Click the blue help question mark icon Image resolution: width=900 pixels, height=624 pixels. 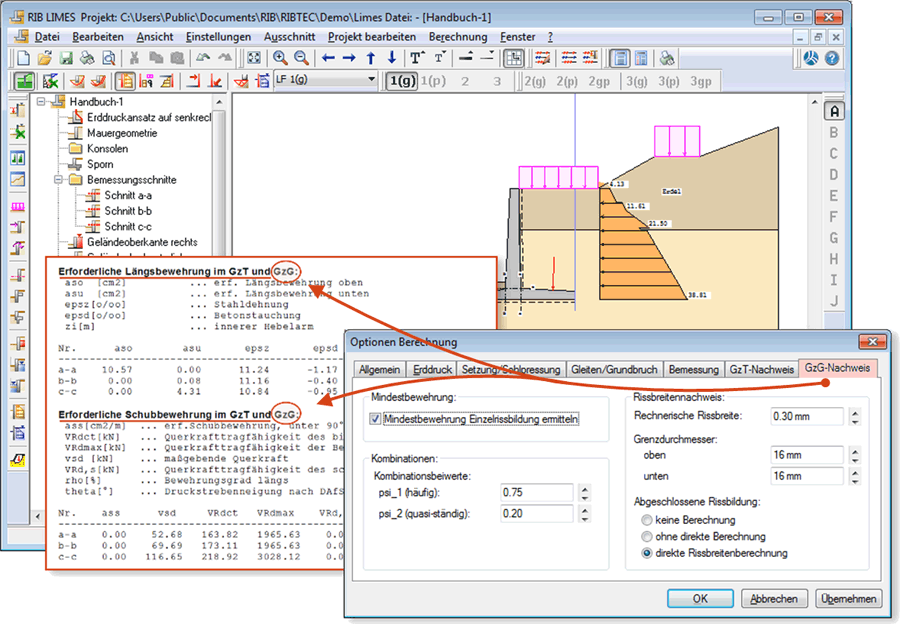[832, 58]
